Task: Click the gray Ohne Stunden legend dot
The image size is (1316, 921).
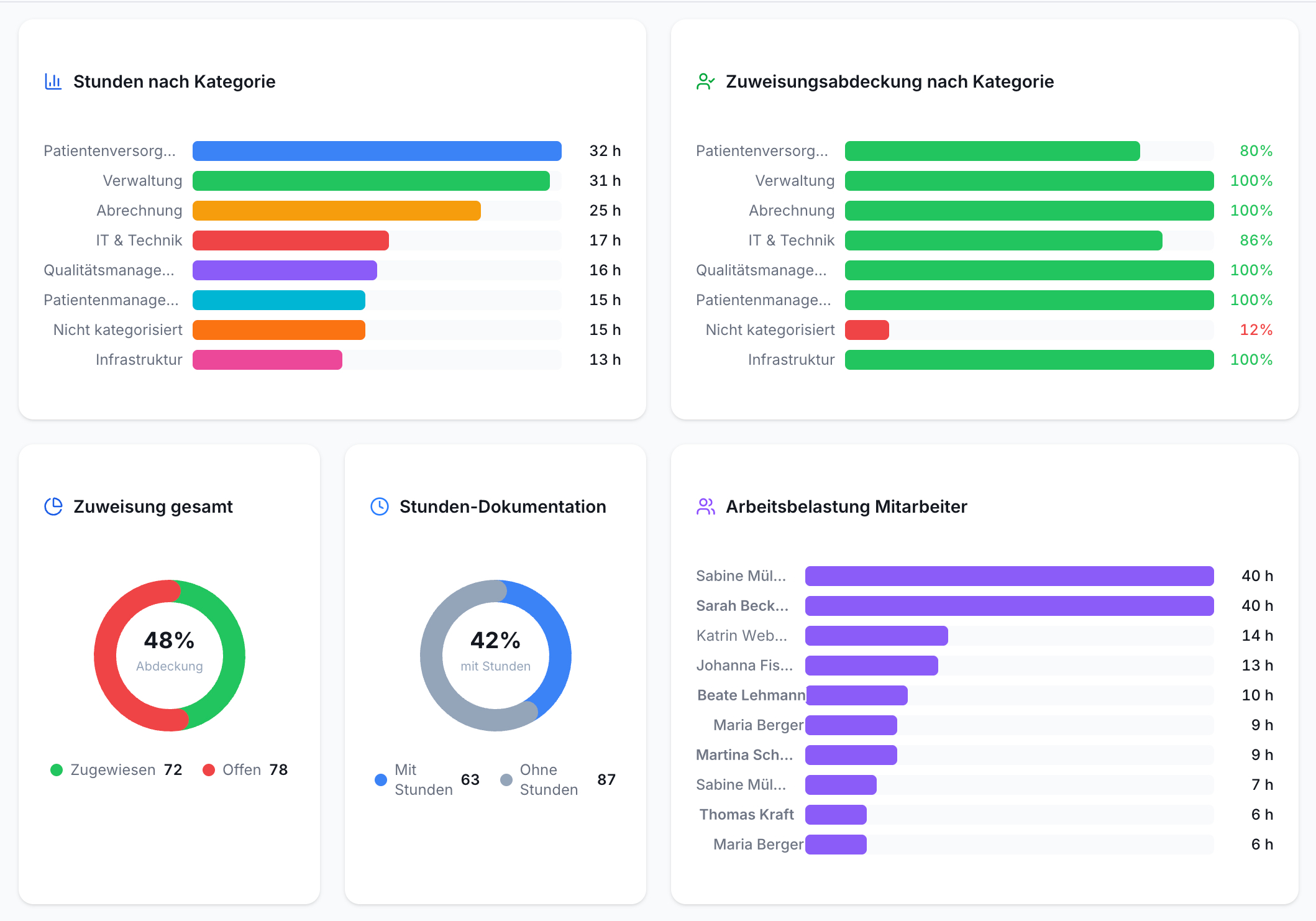Action: 506,780
